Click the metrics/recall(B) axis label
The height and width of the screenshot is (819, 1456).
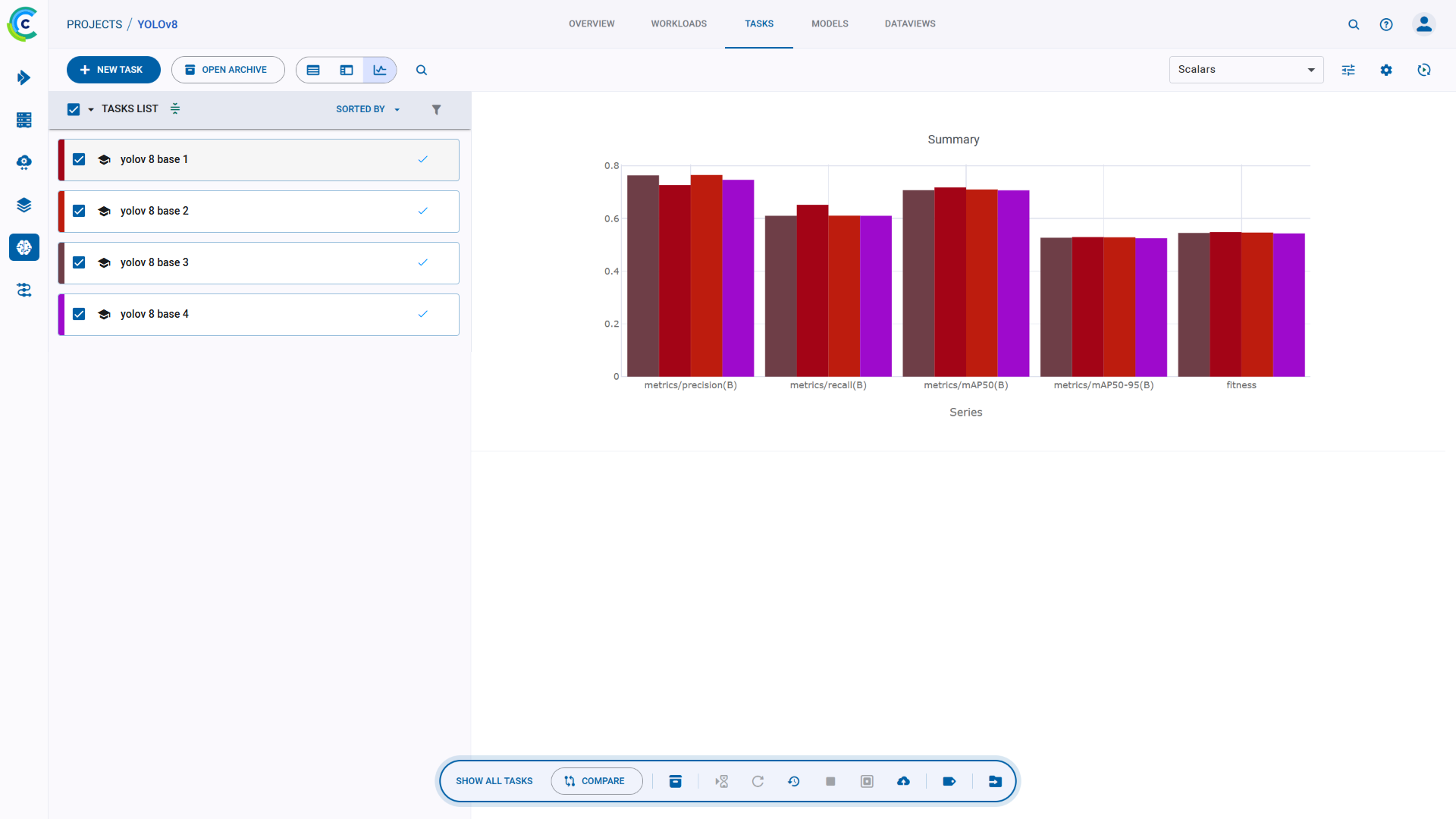coord(828,385)
